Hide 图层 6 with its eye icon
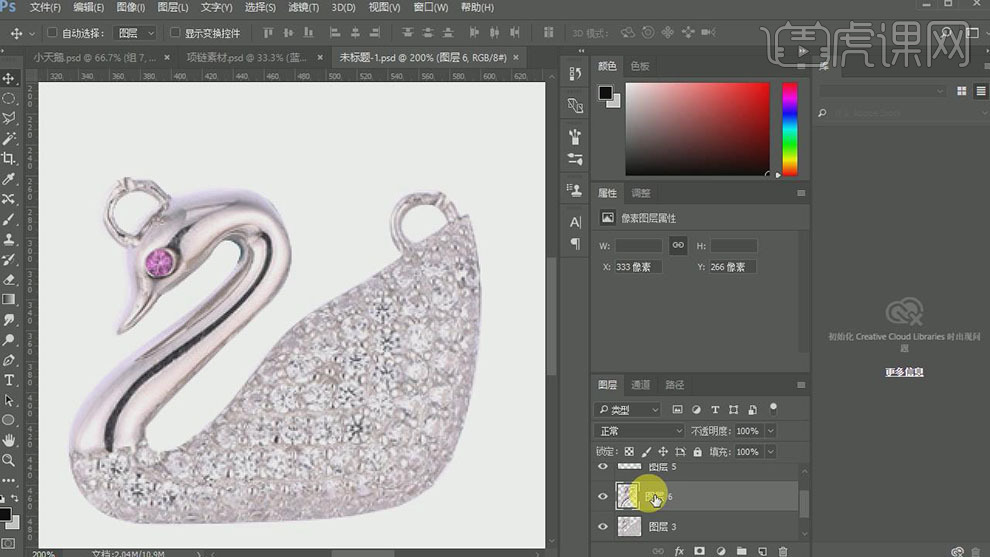The image size is (990, 557). point(603,496)
